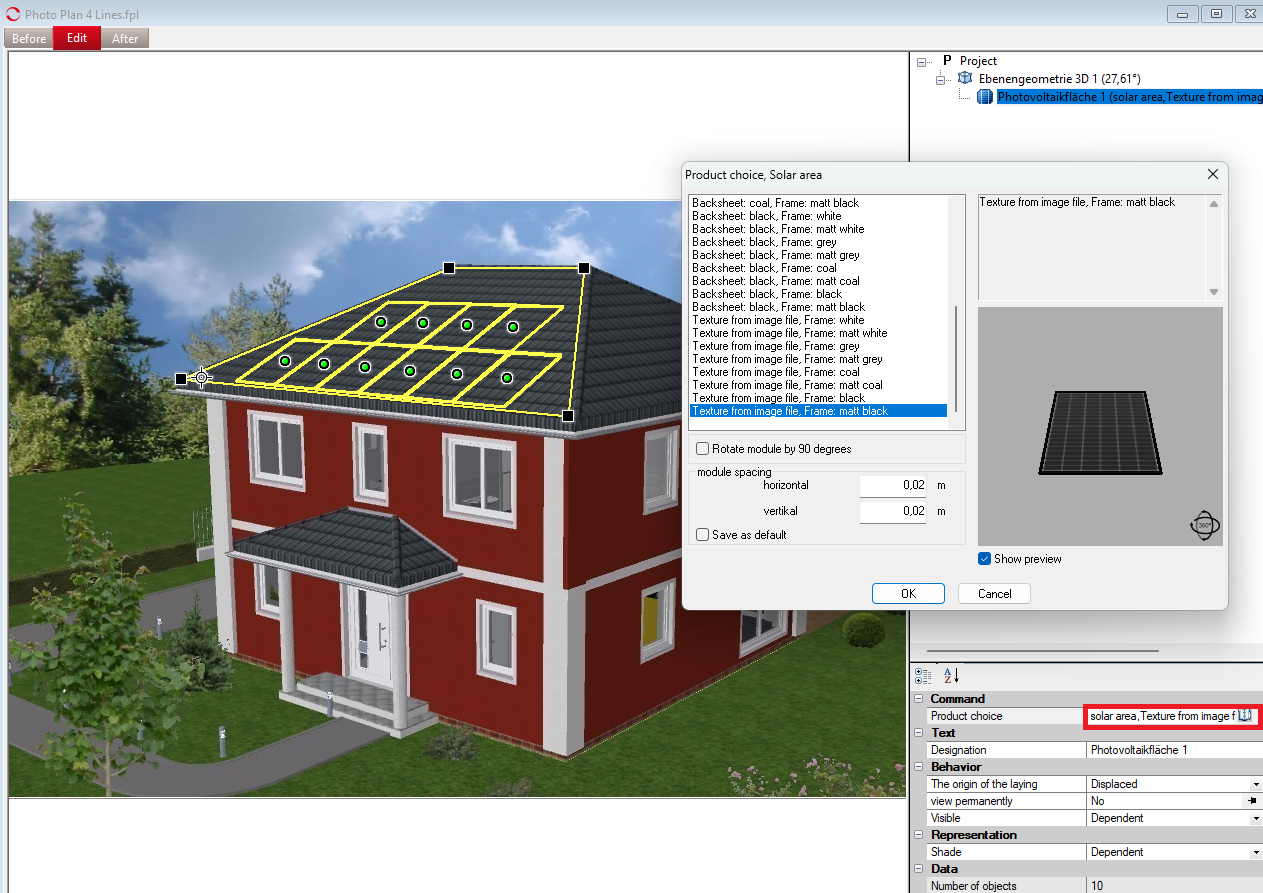Select Ebenengeometrie 3D 1 (27,61°) tree item
The image size is (1263, 893).
1059,78
